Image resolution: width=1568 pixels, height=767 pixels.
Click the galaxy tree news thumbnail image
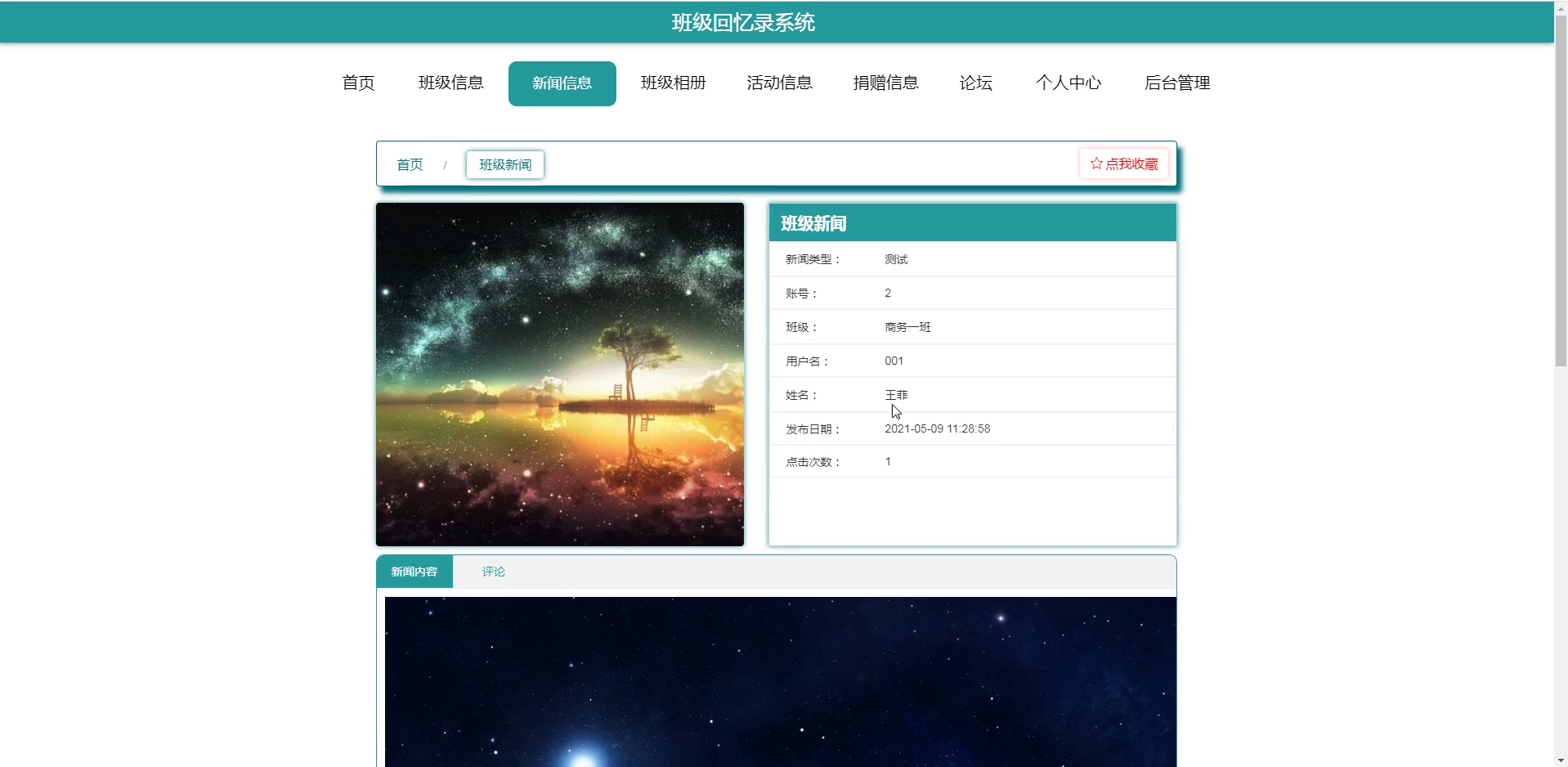pyautogui.click(x=560, y=374)
